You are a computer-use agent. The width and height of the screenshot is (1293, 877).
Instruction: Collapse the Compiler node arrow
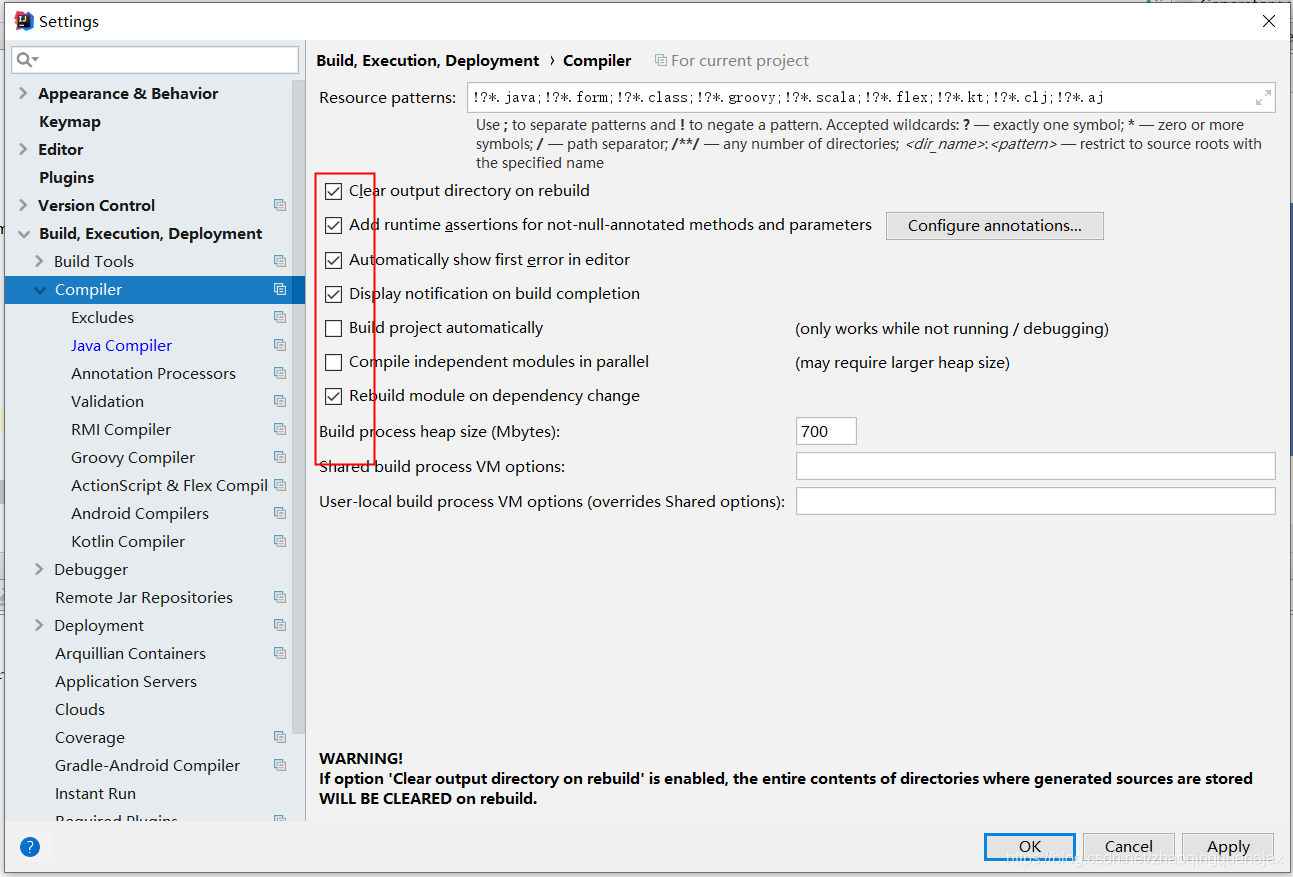point(39,289)
